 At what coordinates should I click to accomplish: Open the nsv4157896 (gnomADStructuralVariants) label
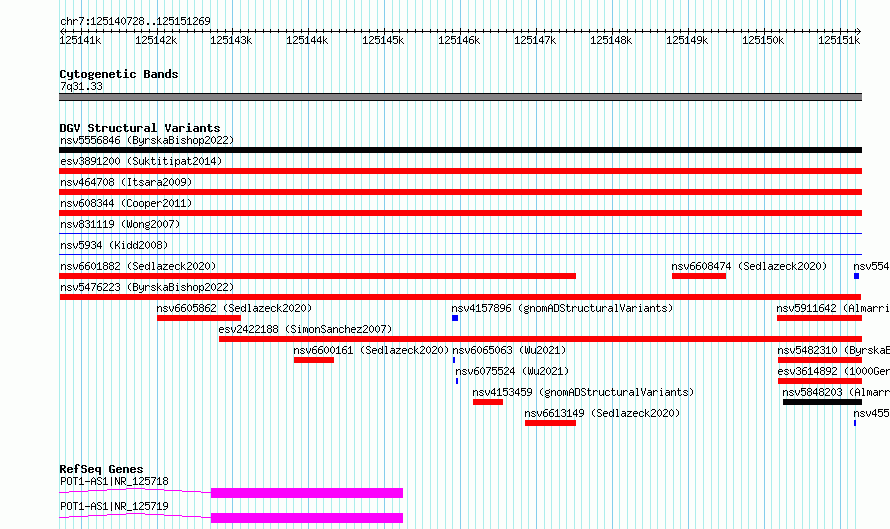tap(562, 308)
